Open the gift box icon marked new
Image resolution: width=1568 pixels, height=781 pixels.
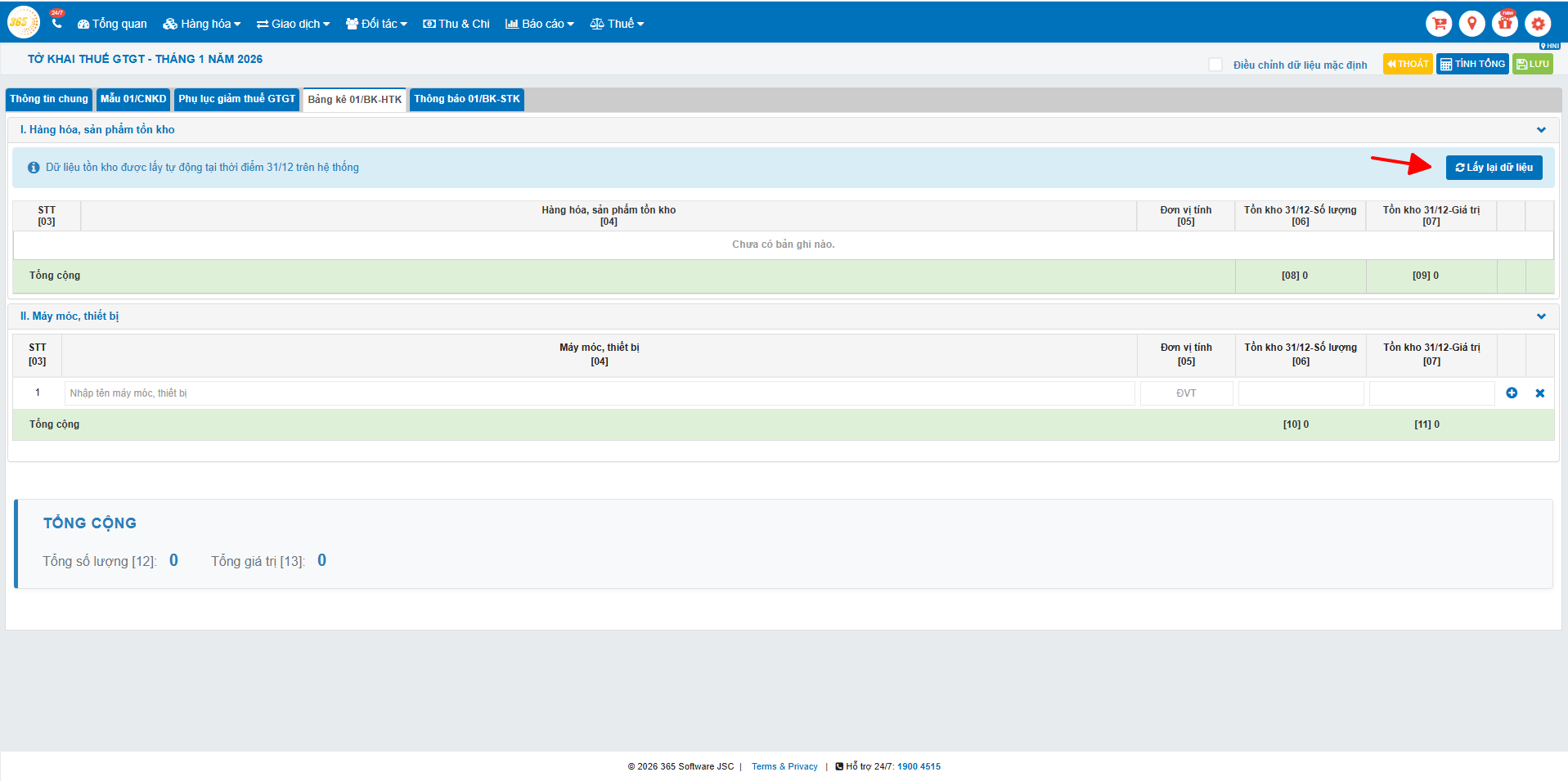tap(1505, 24)
